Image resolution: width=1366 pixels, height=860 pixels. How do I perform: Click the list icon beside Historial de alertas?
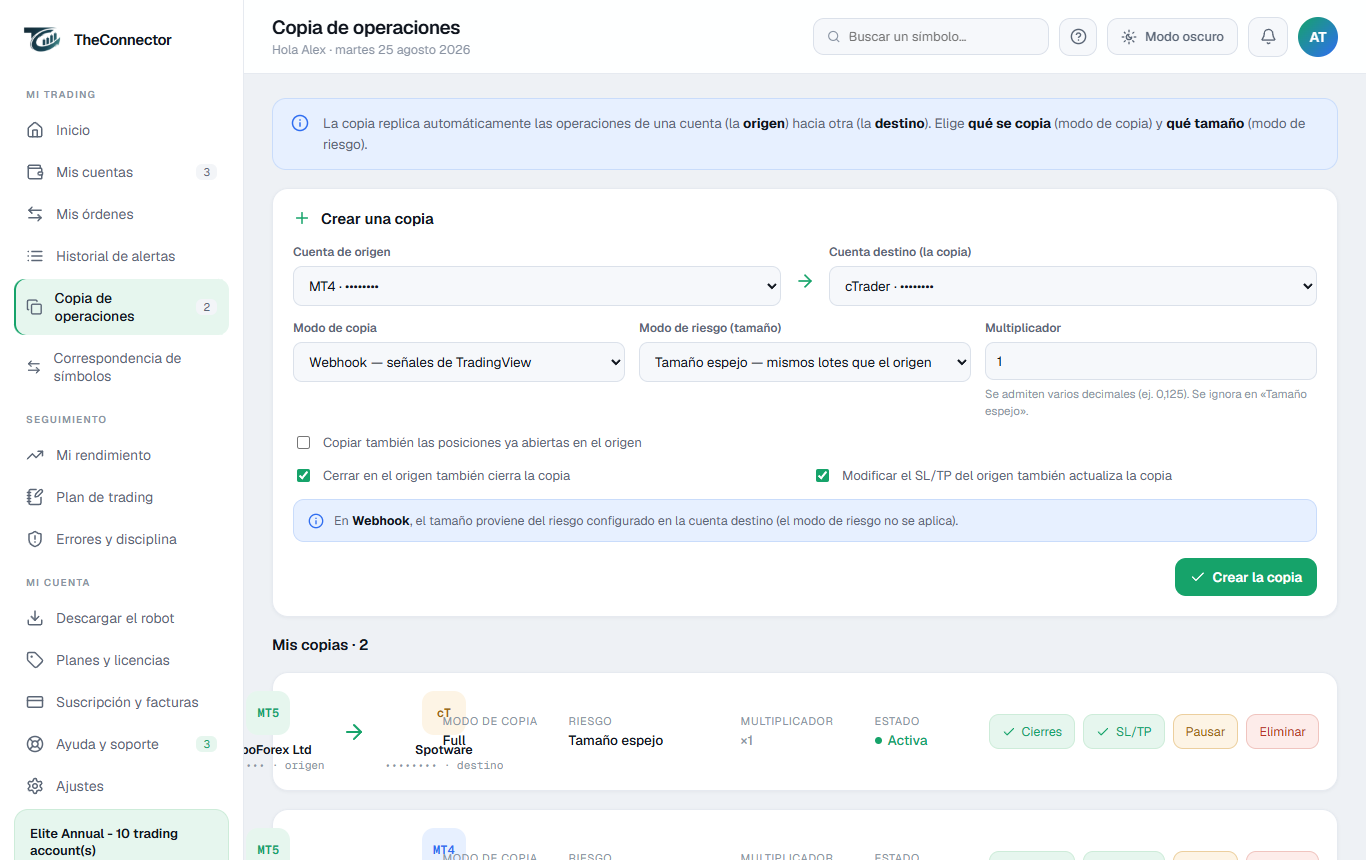pyautogui.click(x=35, y=256)
